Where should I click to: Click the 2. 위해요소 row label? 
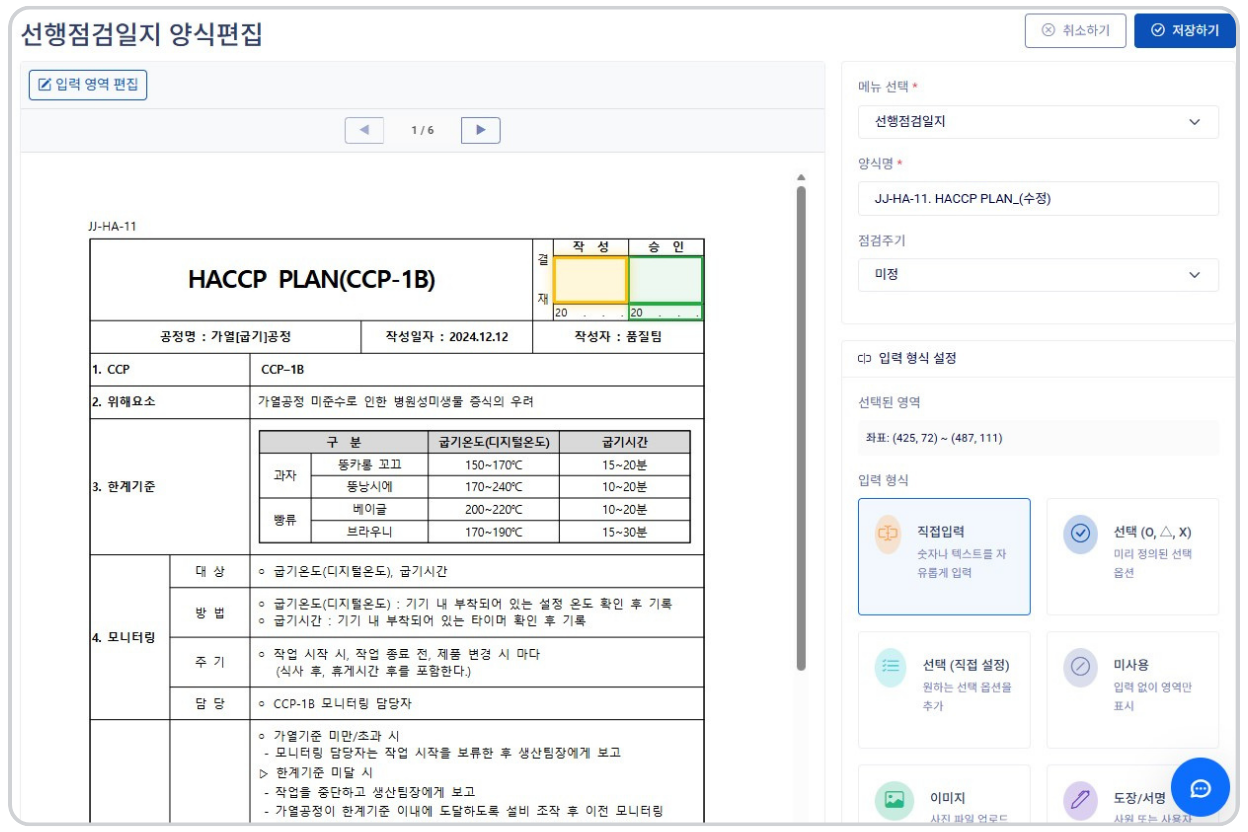tap(124, 402)
